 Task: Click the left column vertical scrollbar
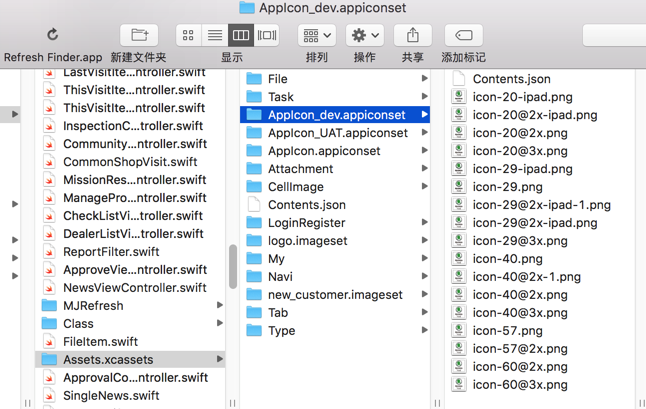tap(233, 267)
